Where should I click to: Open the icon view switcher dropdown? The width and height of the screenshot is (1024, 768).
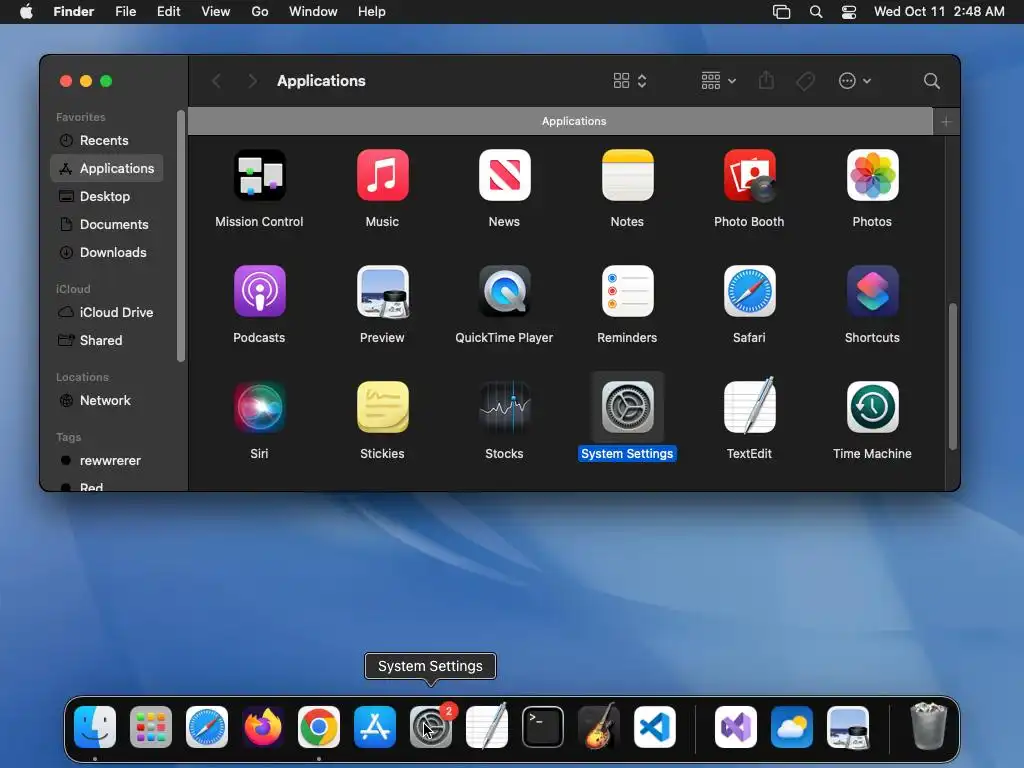coord(630,81)
